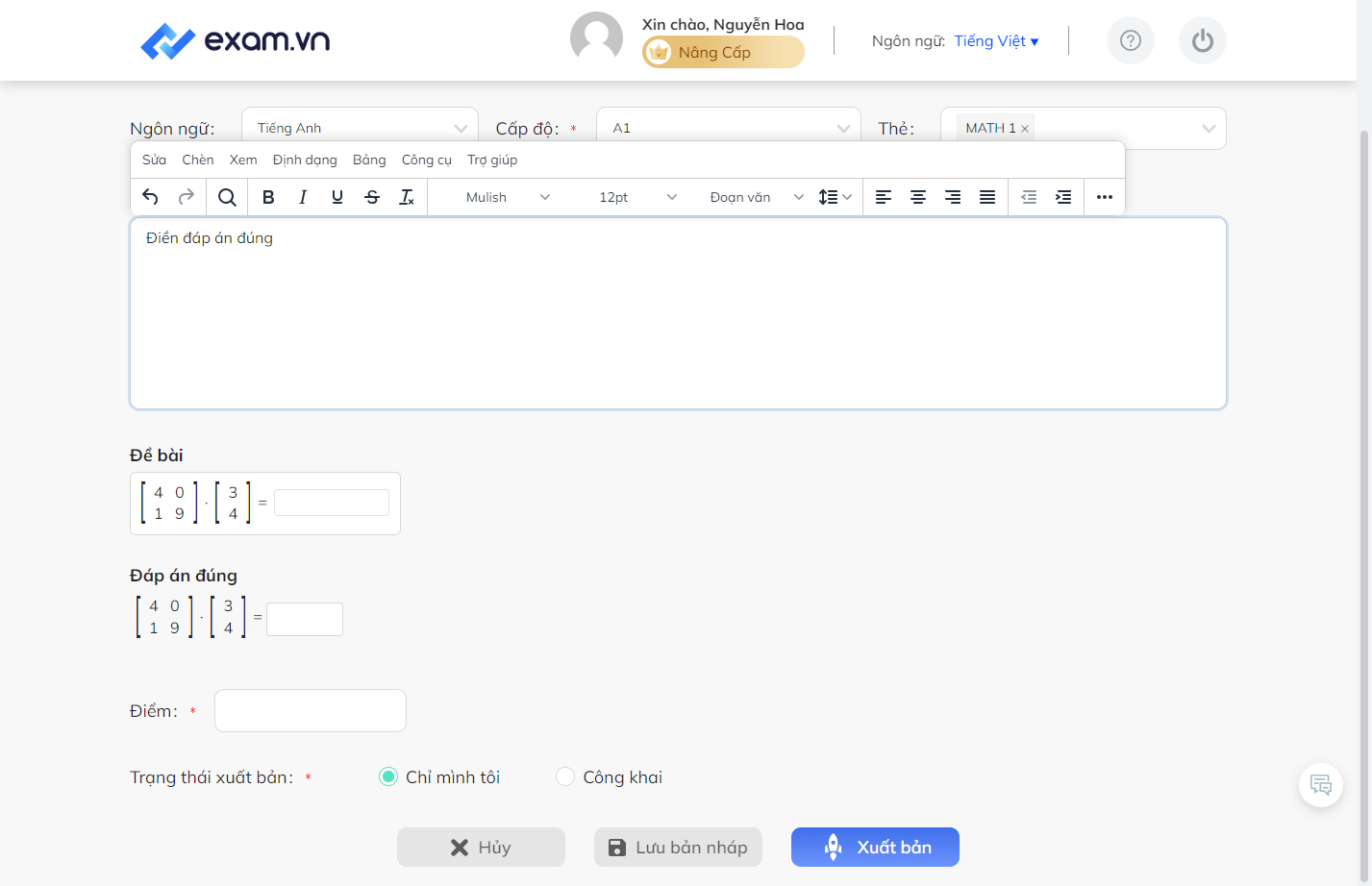Select the 'Công khai' radio option

tap(565, 776)
